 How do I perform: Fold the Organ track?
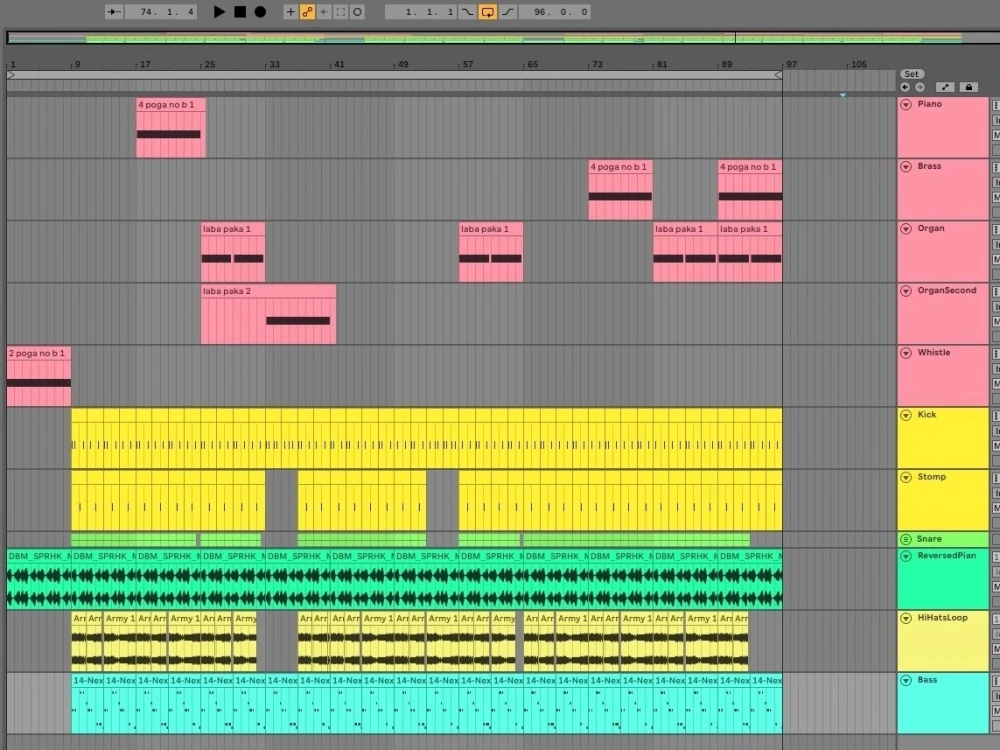pos(906,228)
